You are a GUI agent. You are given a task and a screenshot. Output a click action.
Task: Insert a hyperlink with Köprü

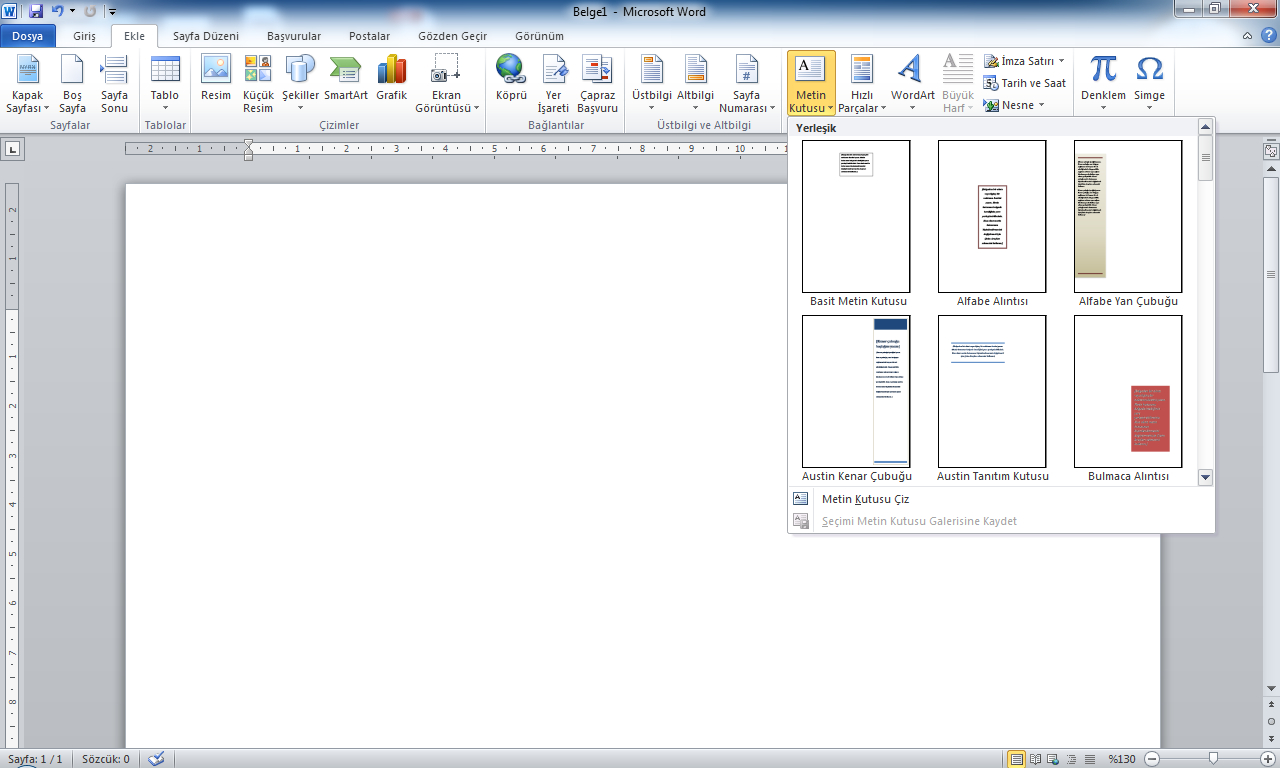pos(511,84)
